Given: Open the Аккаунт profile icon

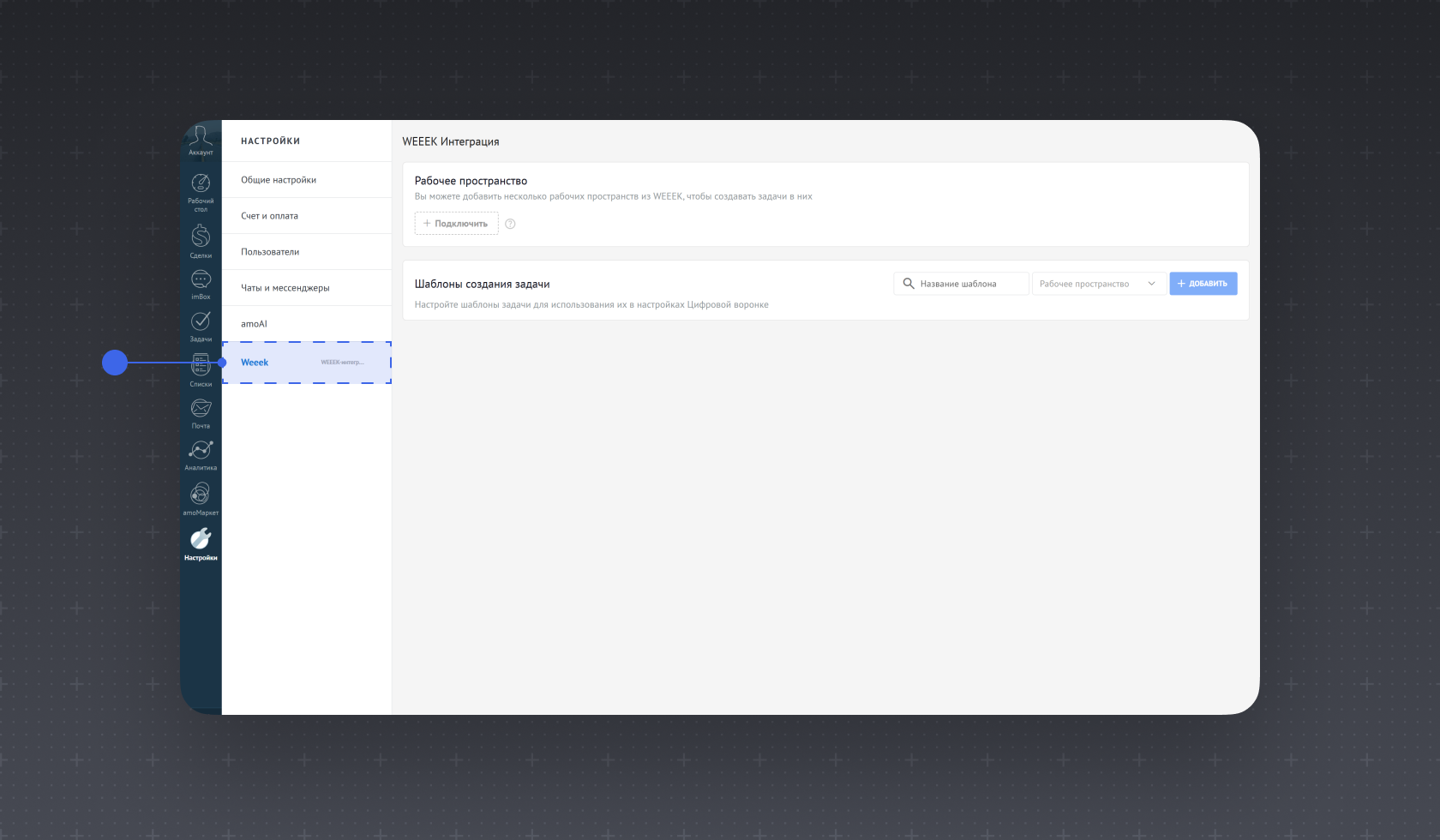Looking at the screenshot, I should (x=201, y=140).
